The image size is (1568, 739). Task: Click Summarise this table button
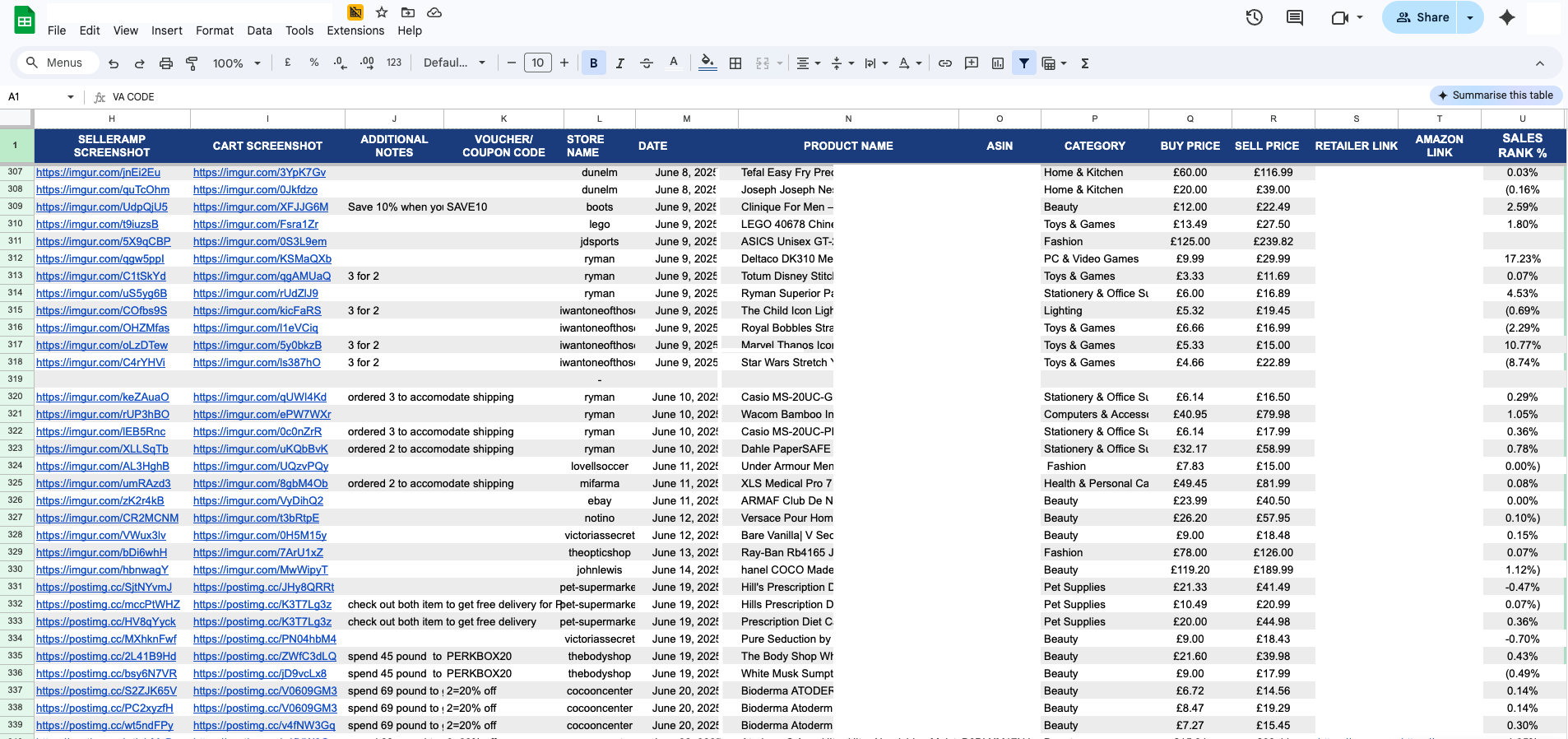click(1496, 95)
